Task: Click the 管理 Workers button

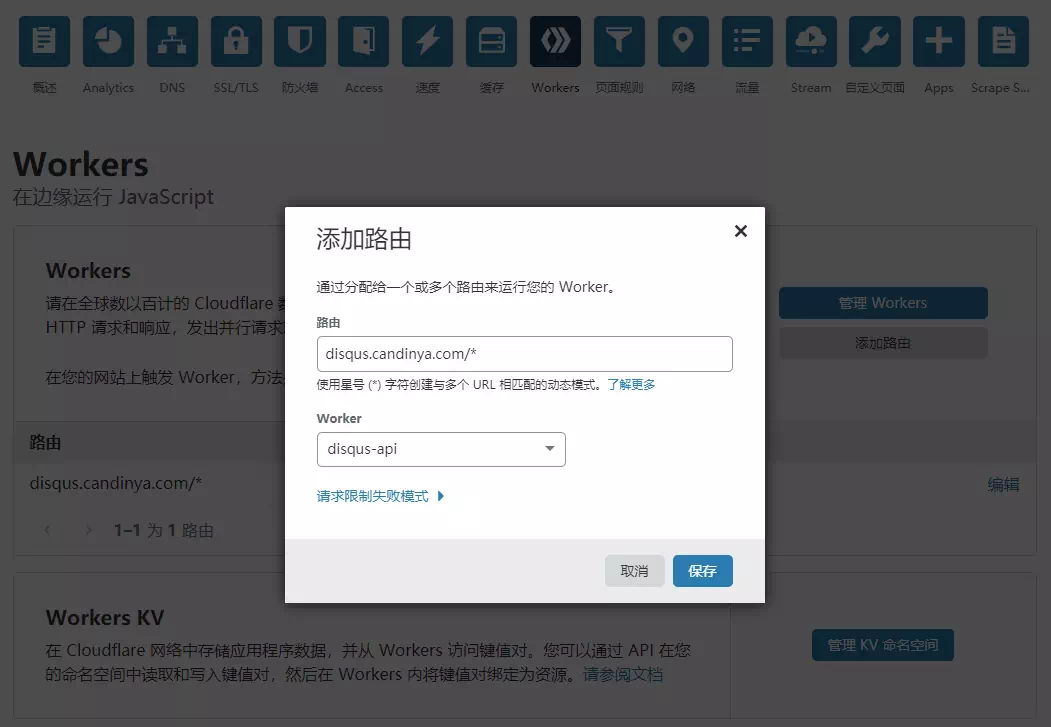Action: [x=883, y=303]
